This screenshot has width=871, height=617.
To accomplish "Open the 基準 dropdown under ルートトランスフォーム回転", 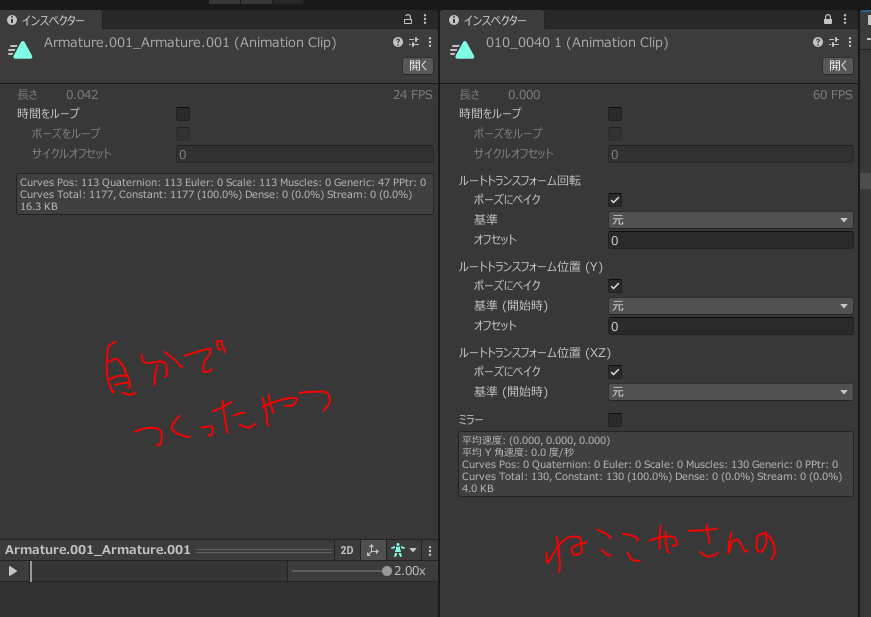I will pos(730,220).
